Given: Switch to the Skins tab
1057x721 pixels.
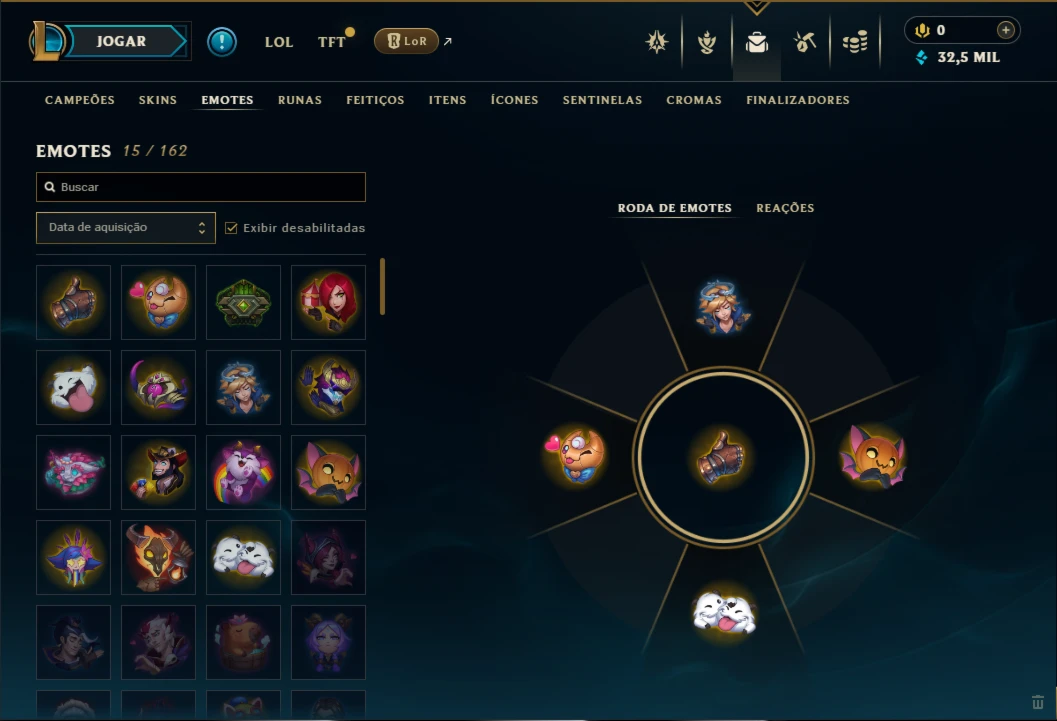Looking at the screenshot, I should (x=158, y=100).
